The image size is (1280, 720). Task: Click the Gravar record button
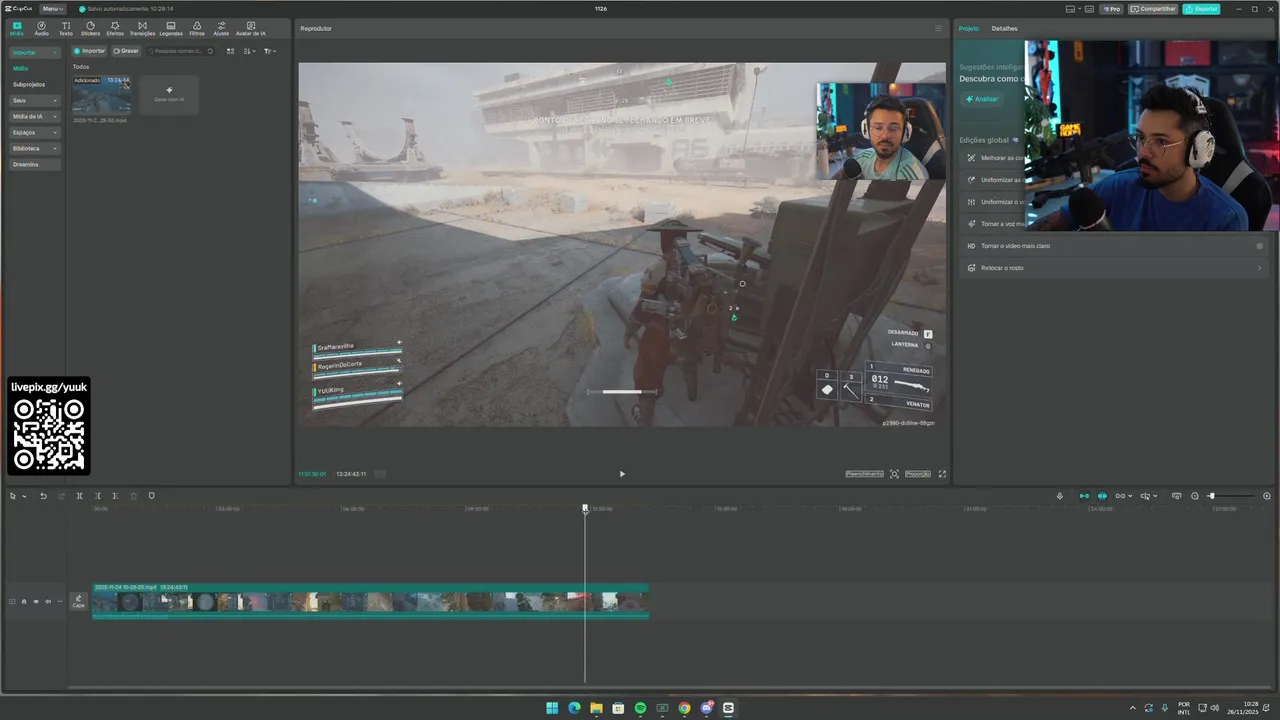(x=126, y=51)
